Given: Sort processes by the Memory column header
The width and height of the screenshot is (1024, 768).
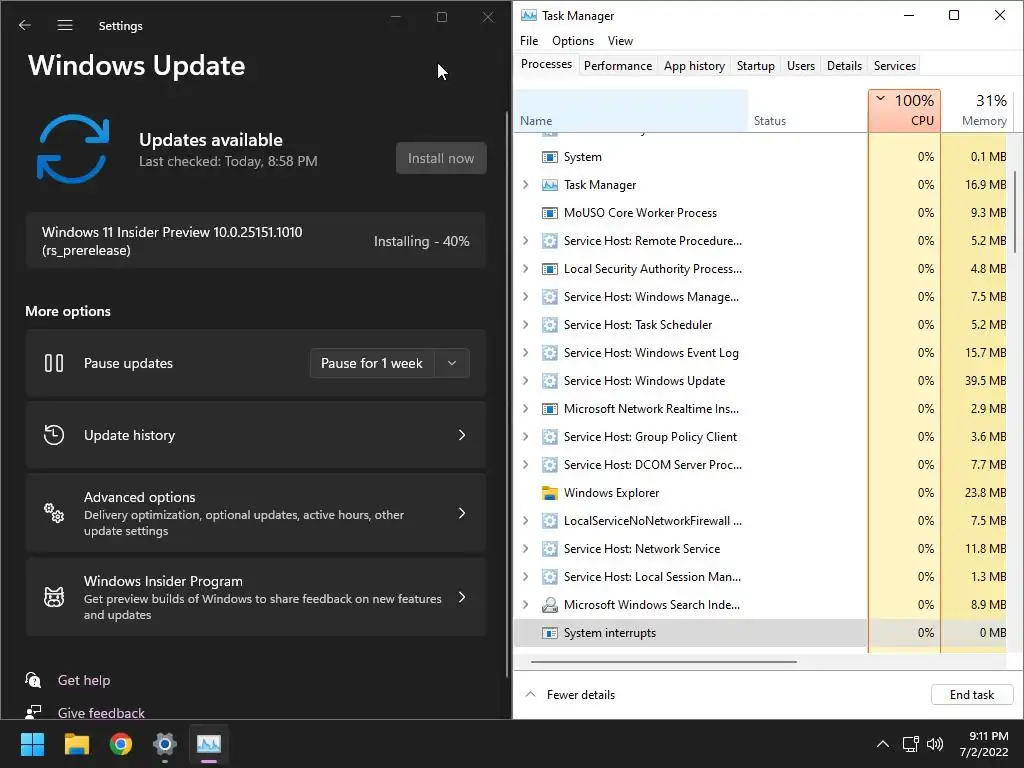Looking at the screenshot, I should click(977, 110).
